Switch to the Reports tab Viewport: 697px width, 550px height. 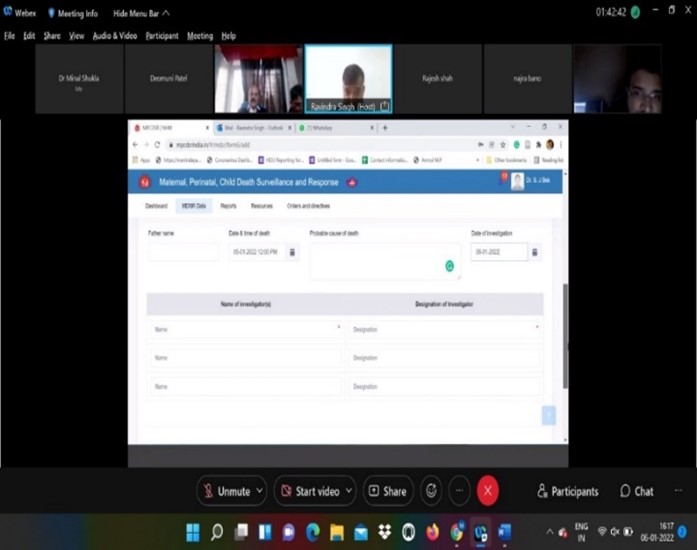point(228,205)
